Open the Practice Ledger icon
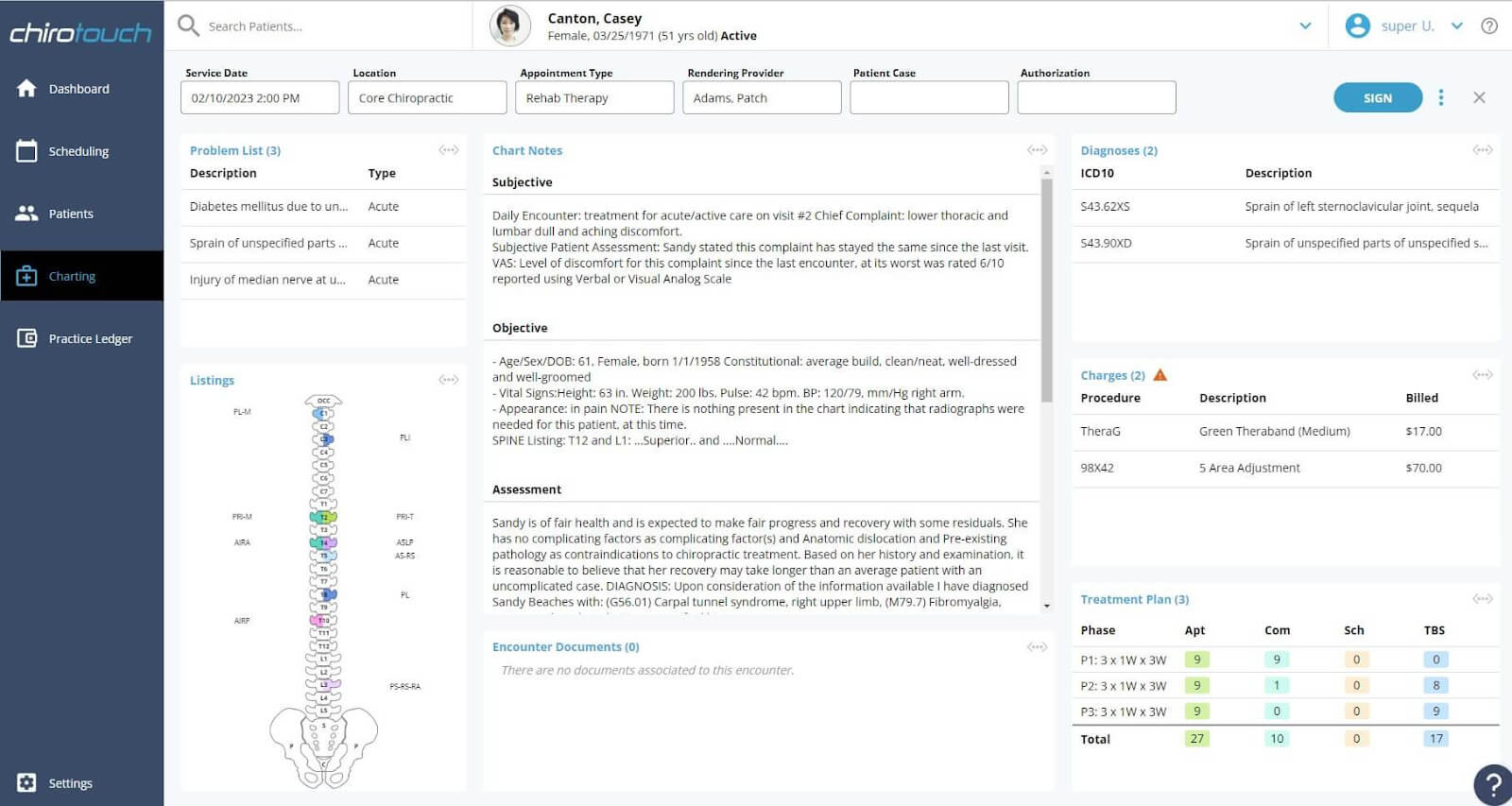 pyautogui.click(x=26, y=338)
